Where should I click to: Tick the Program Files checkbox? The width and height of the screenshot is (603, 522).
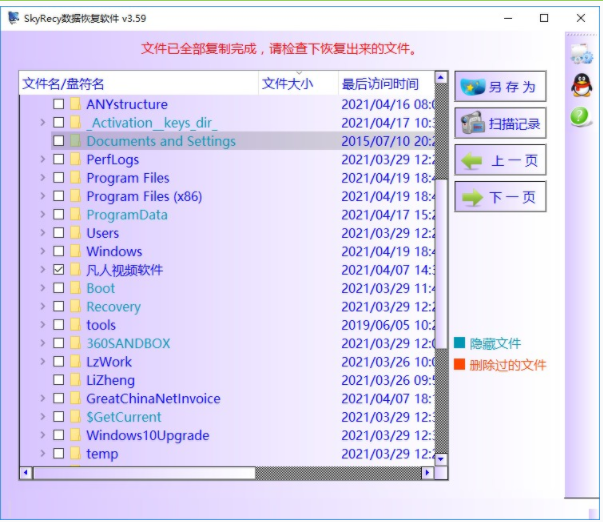(58, 177)
